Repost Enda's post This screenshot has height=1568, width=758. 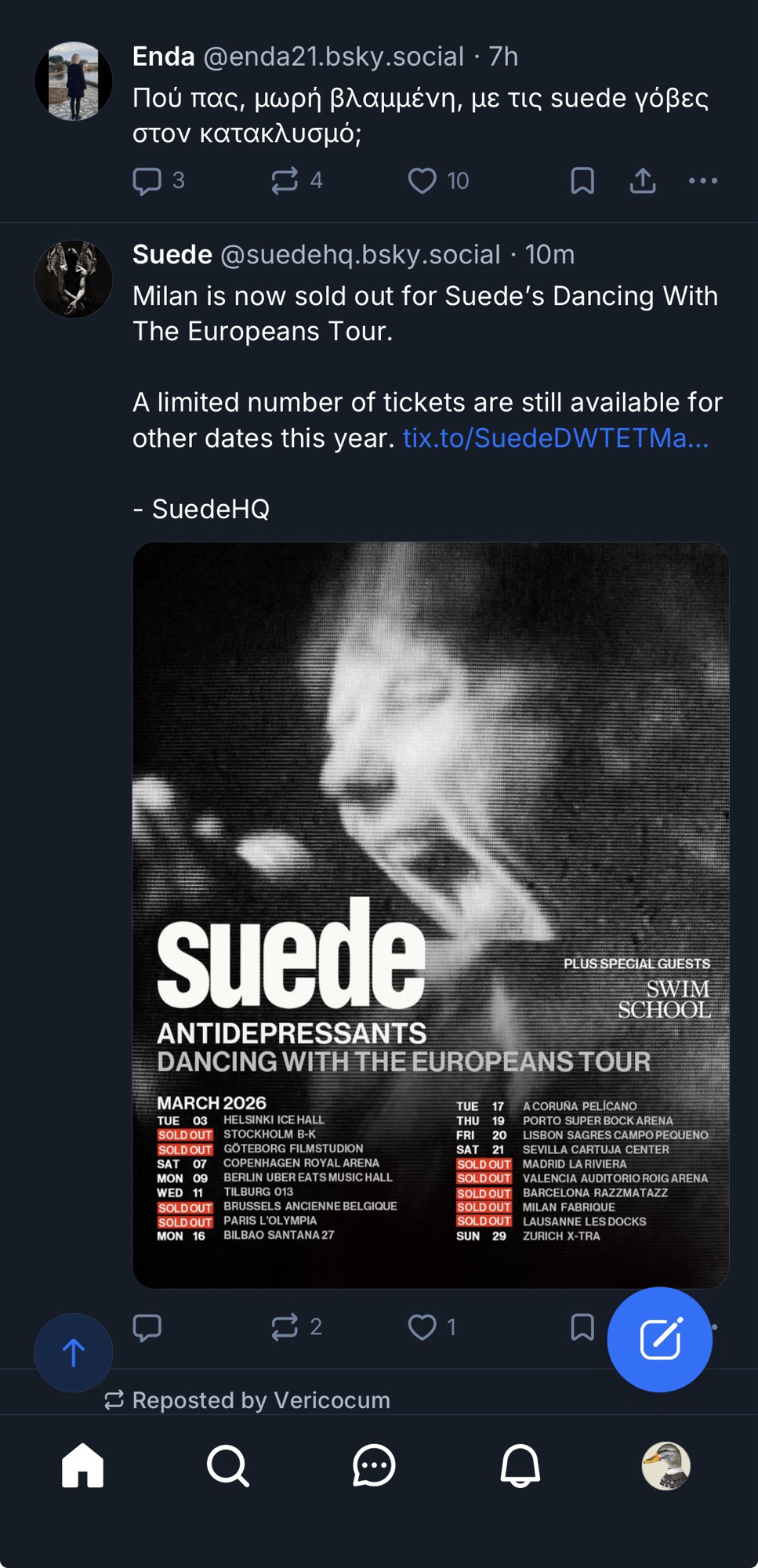[285, 181]
